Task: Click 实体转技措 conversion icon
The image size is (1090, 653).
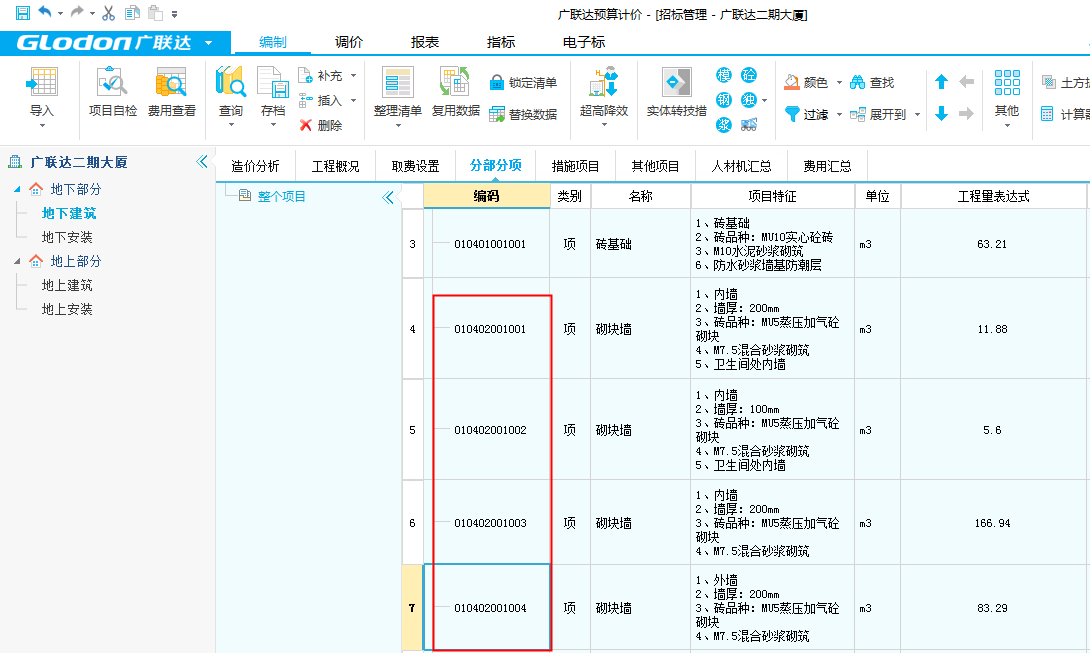Action: click(676, 83)
